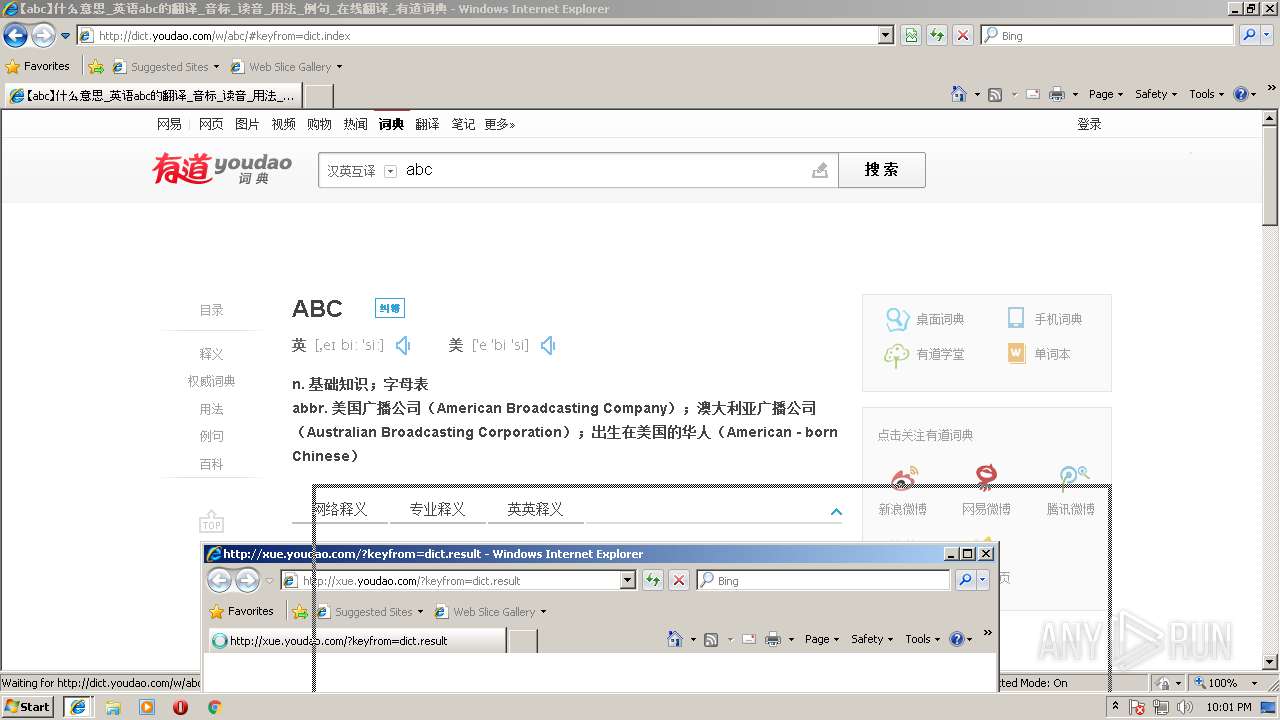Image resolution: width=1280 pixels, height=720 pixels.
Task: Click the Stop icon in xue.youdao popup window
Action: pos(679,580)
